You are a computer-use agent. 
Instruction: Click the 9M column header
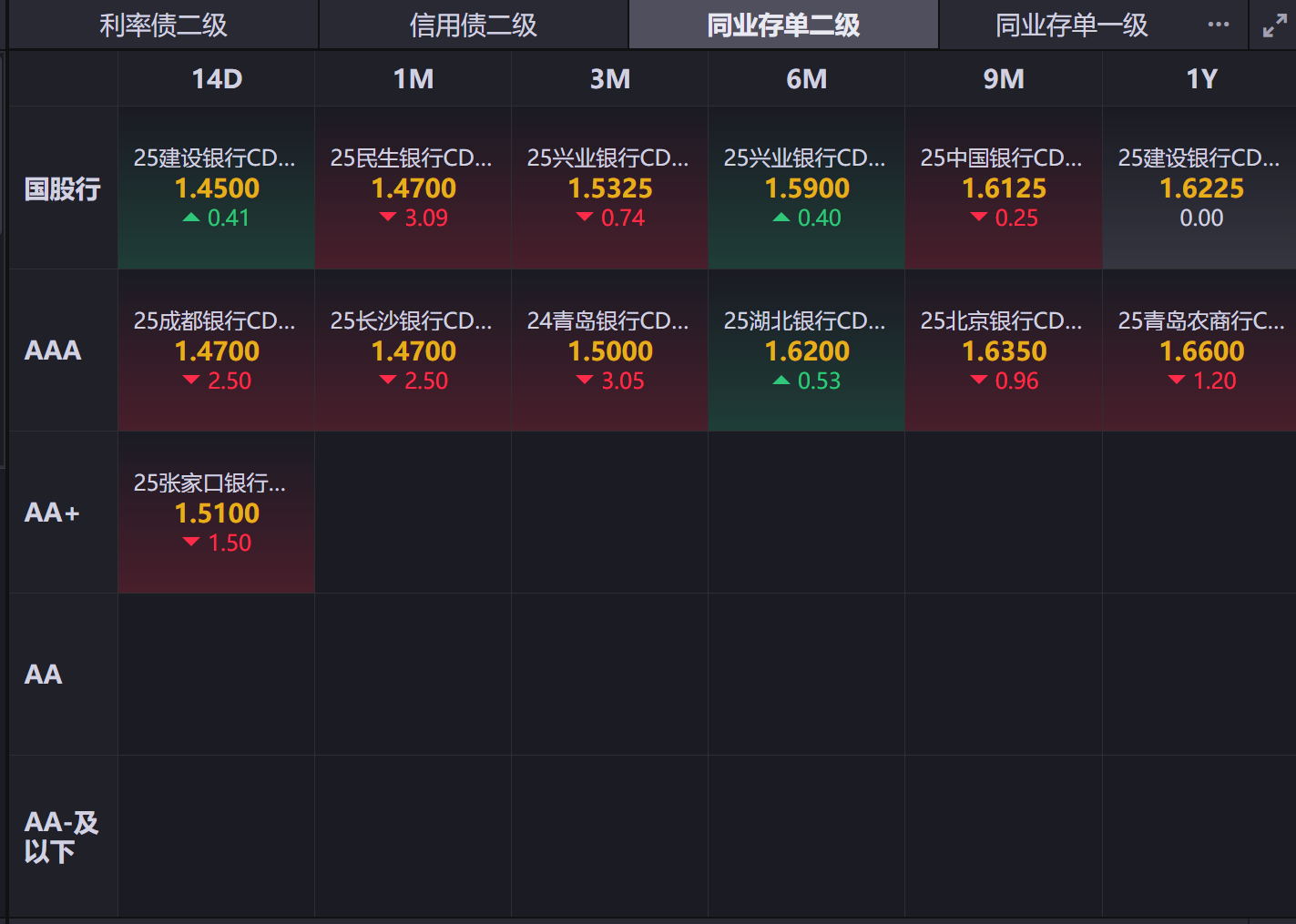click(1004, 79)
